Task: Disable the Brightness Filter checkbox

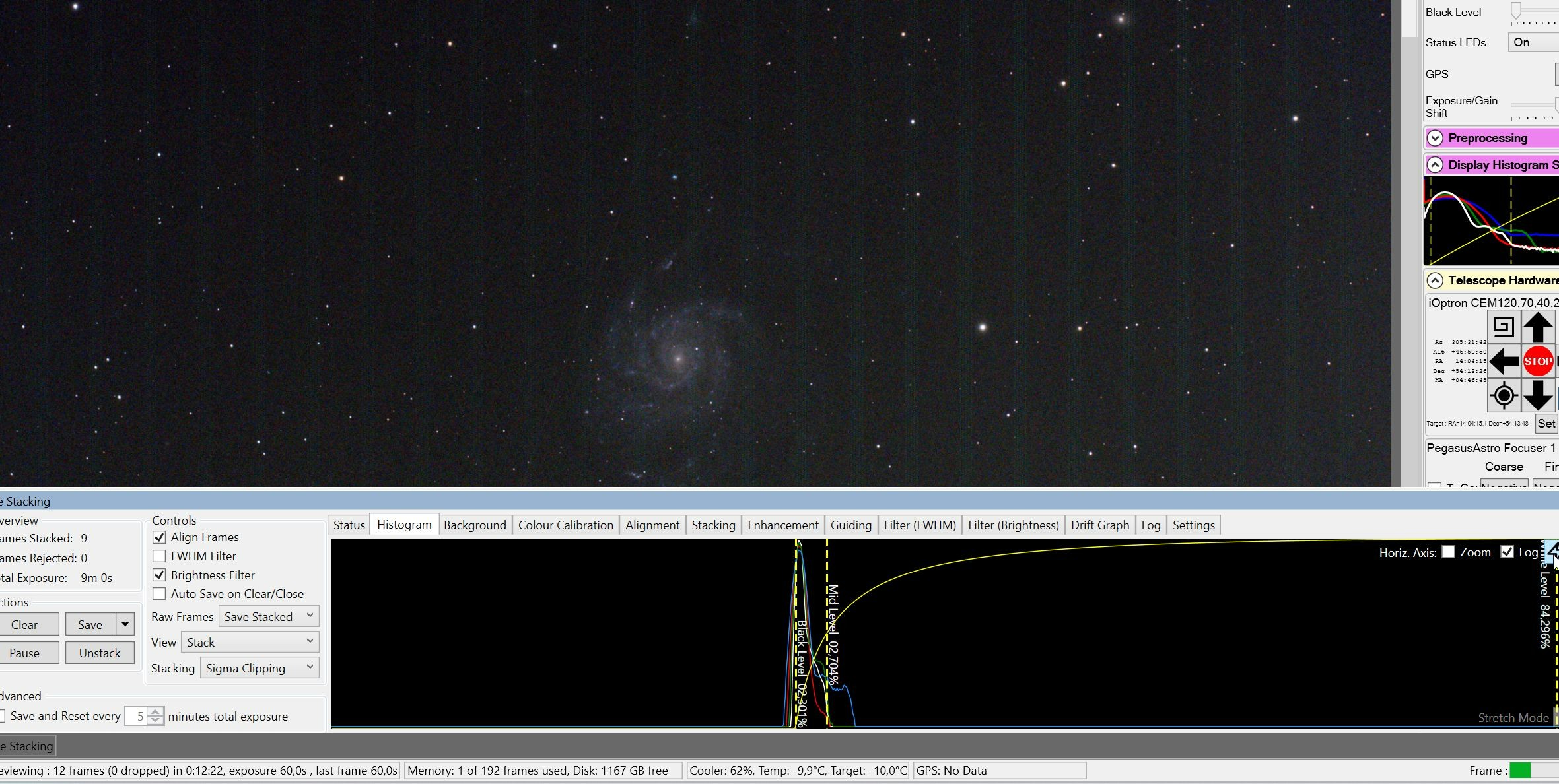Action: click(x=159, y=575)
